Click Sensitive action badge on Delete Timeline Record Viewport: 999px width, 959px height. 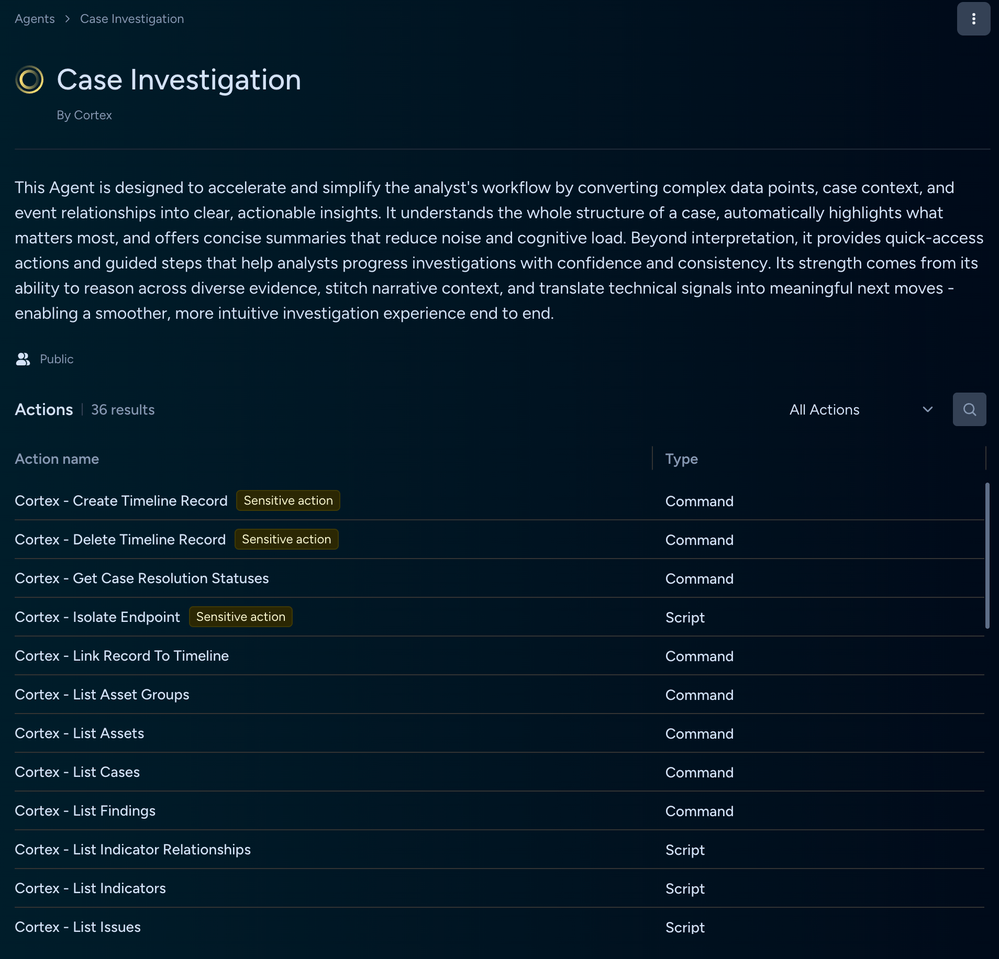pos(286,540)
